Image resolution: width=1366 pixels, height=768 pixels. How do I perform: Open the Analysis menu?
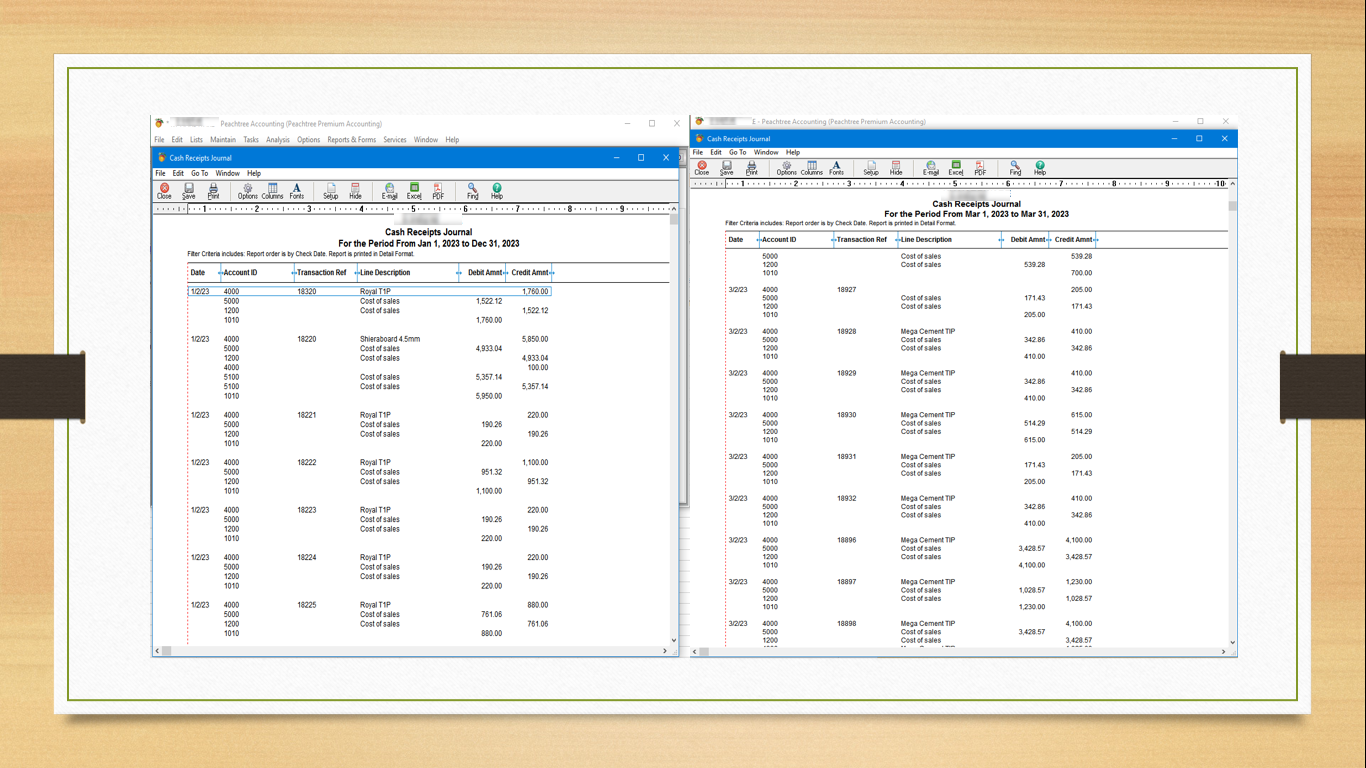coord(278,140)
